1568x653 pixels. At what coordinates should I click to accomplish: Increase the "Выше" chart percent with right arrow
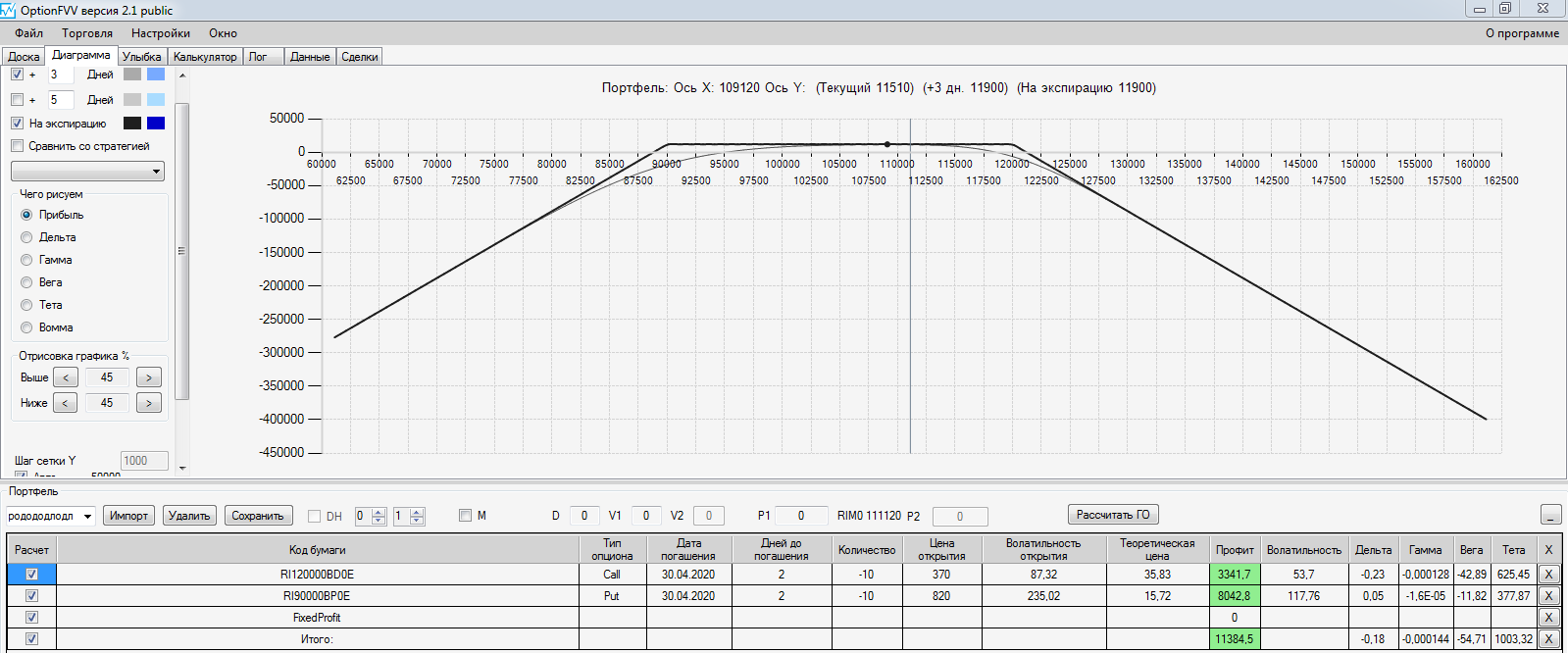click(149, 377)
